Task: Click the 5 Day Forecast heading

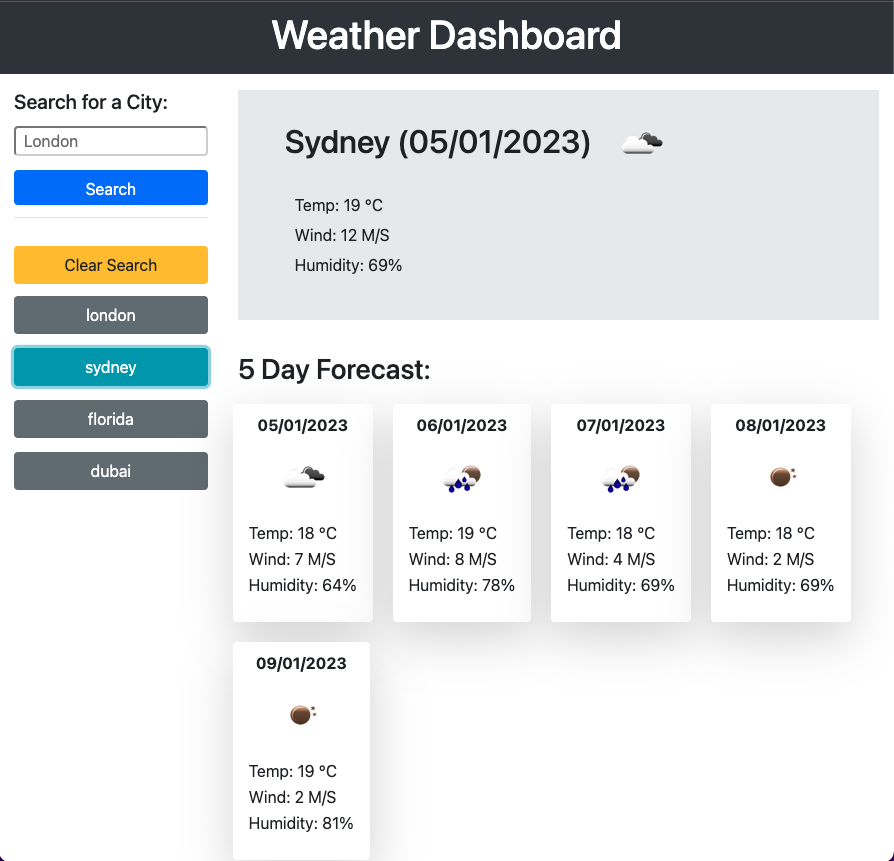Action: [x=333, y=370]
